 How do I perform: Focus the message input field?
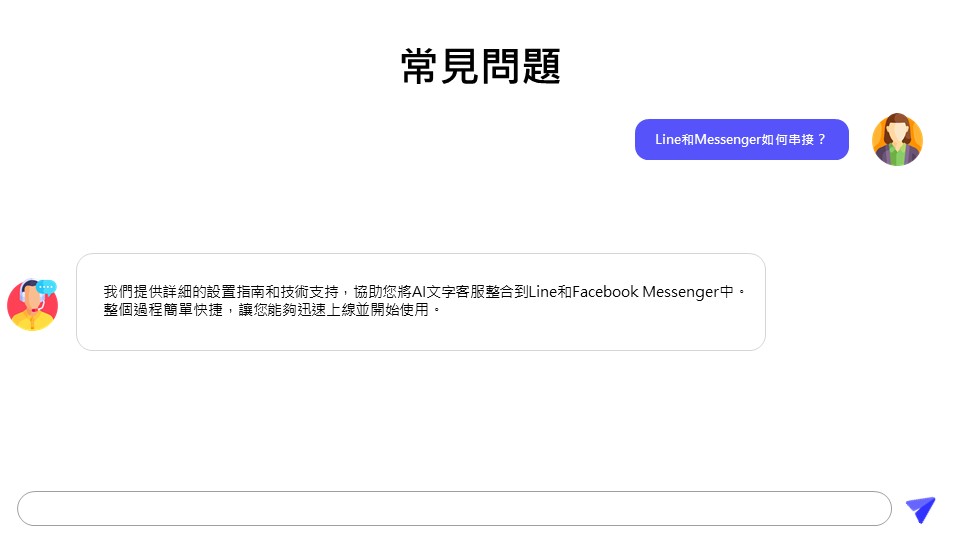pos(454,508)
